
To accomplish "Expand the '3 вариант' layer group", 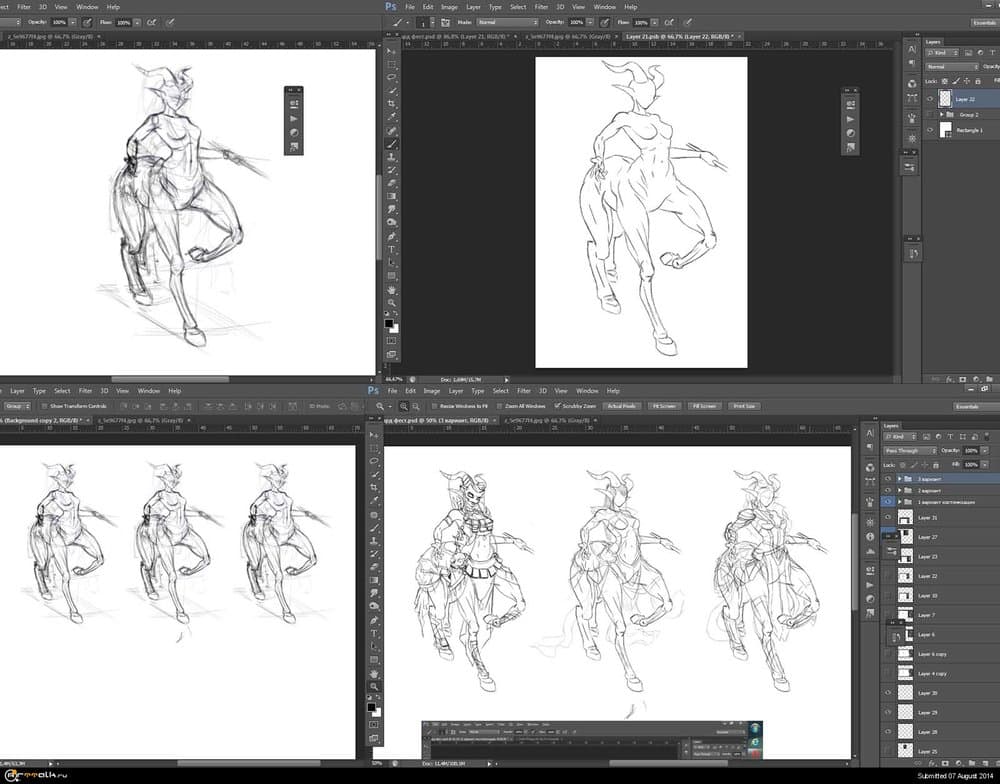I will pos(898,479).
